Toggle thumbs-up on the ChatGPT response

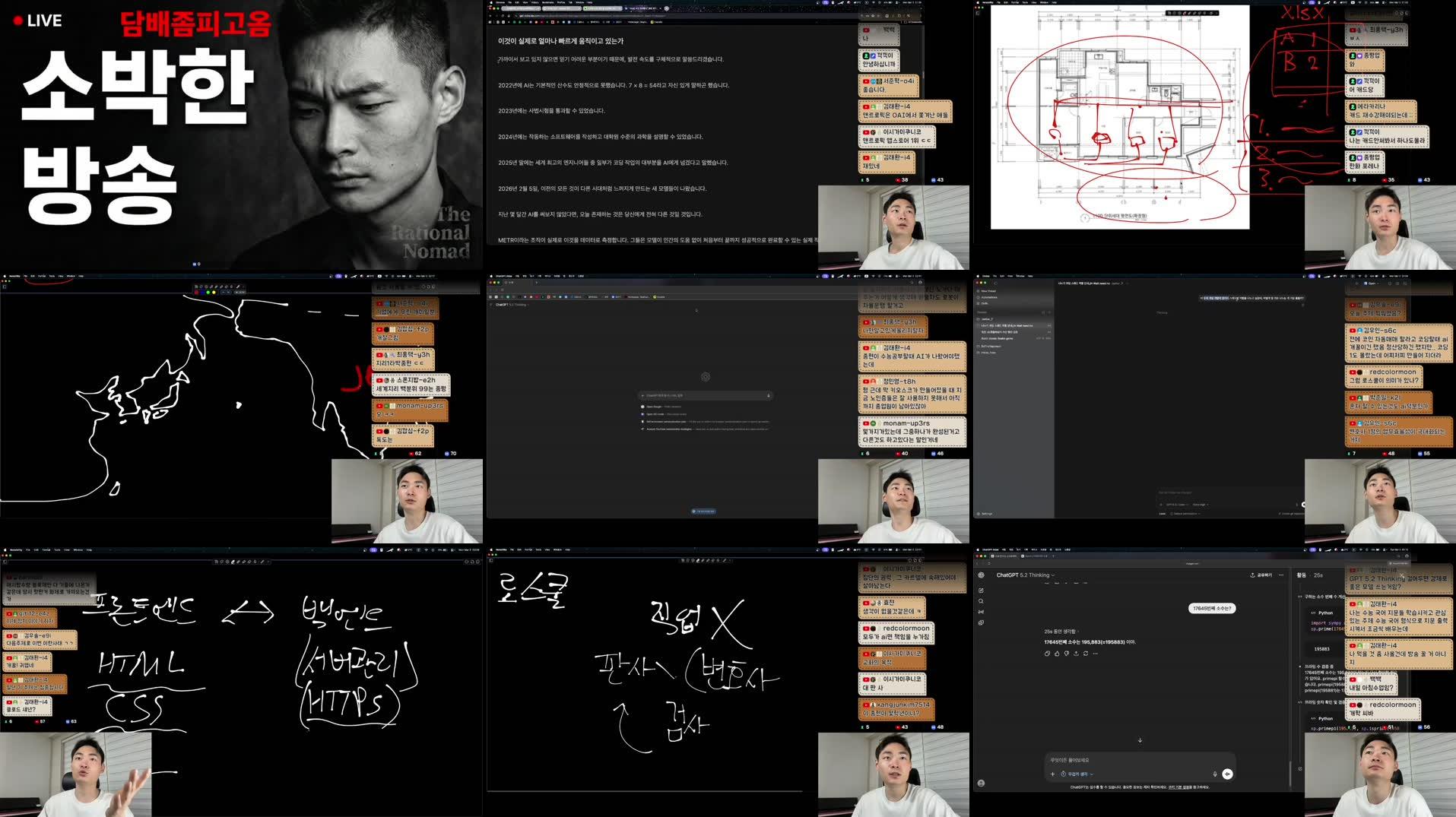(1056, 654)
